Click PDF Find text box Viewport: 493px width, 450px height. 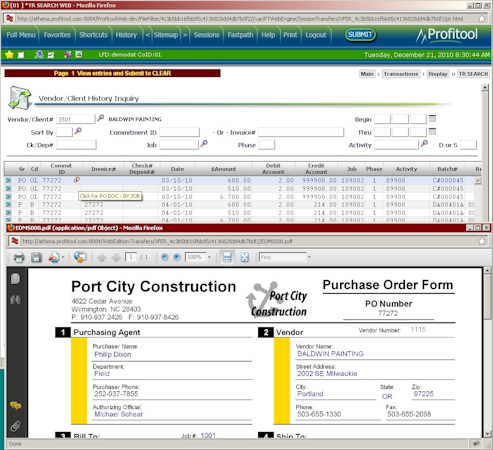pos(283,257)
